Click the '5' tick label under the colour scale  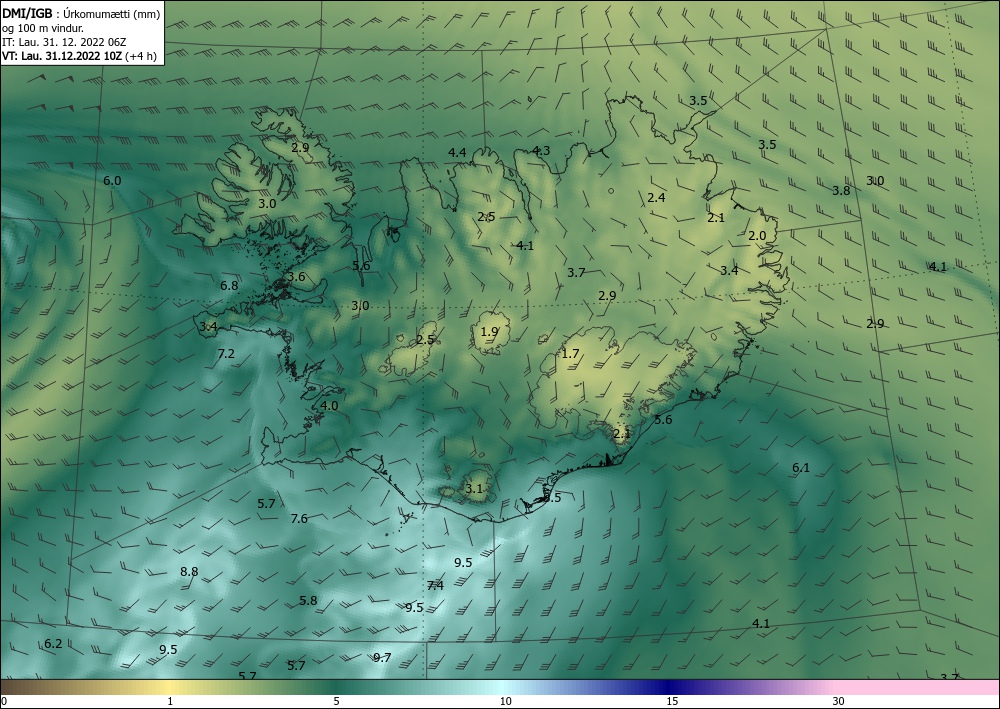pyautogui.click(x=336, y=702)
